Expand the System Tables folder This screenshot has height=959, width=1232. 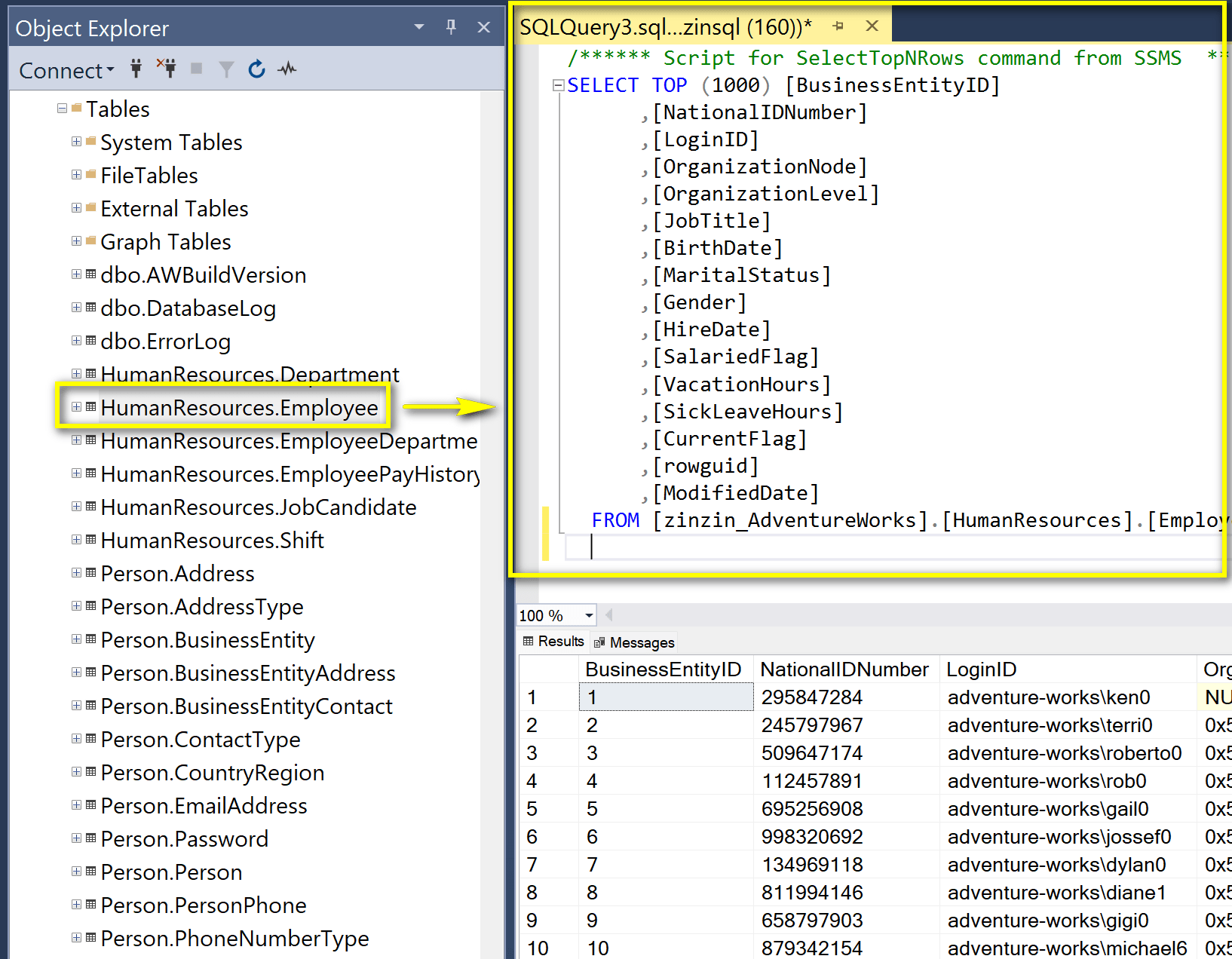click(76, 142)
